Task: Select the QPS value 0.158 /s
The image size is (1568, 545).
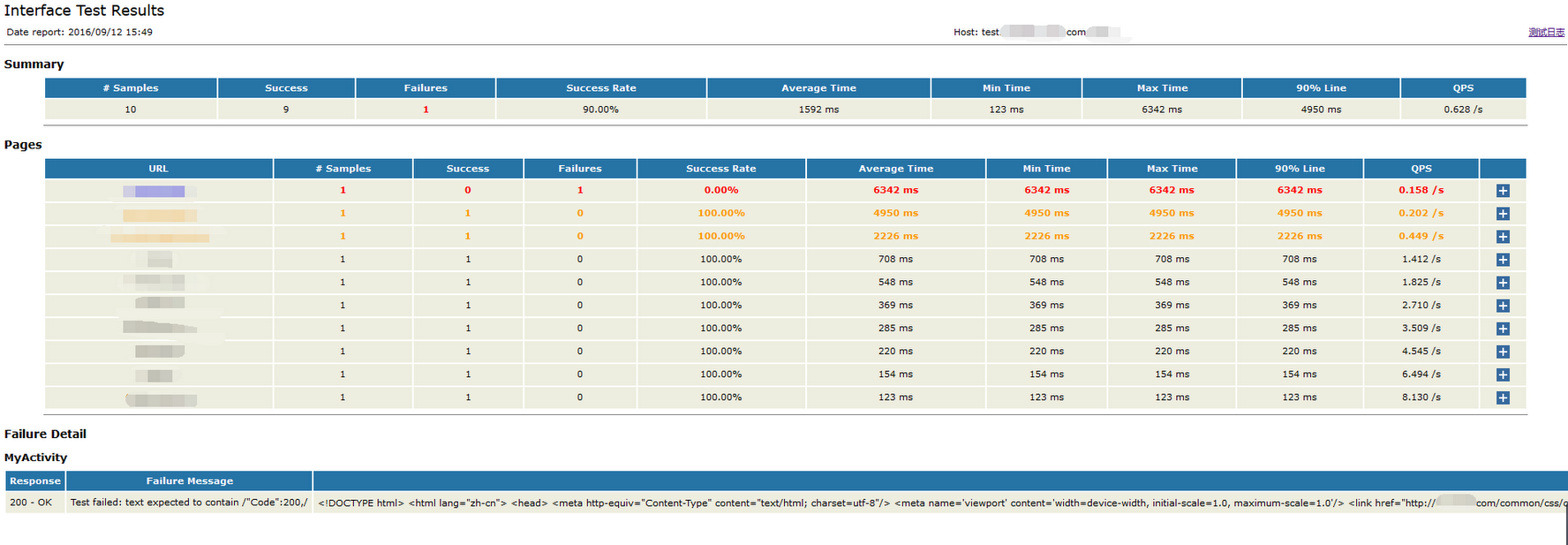Action: click(1421, 190)
